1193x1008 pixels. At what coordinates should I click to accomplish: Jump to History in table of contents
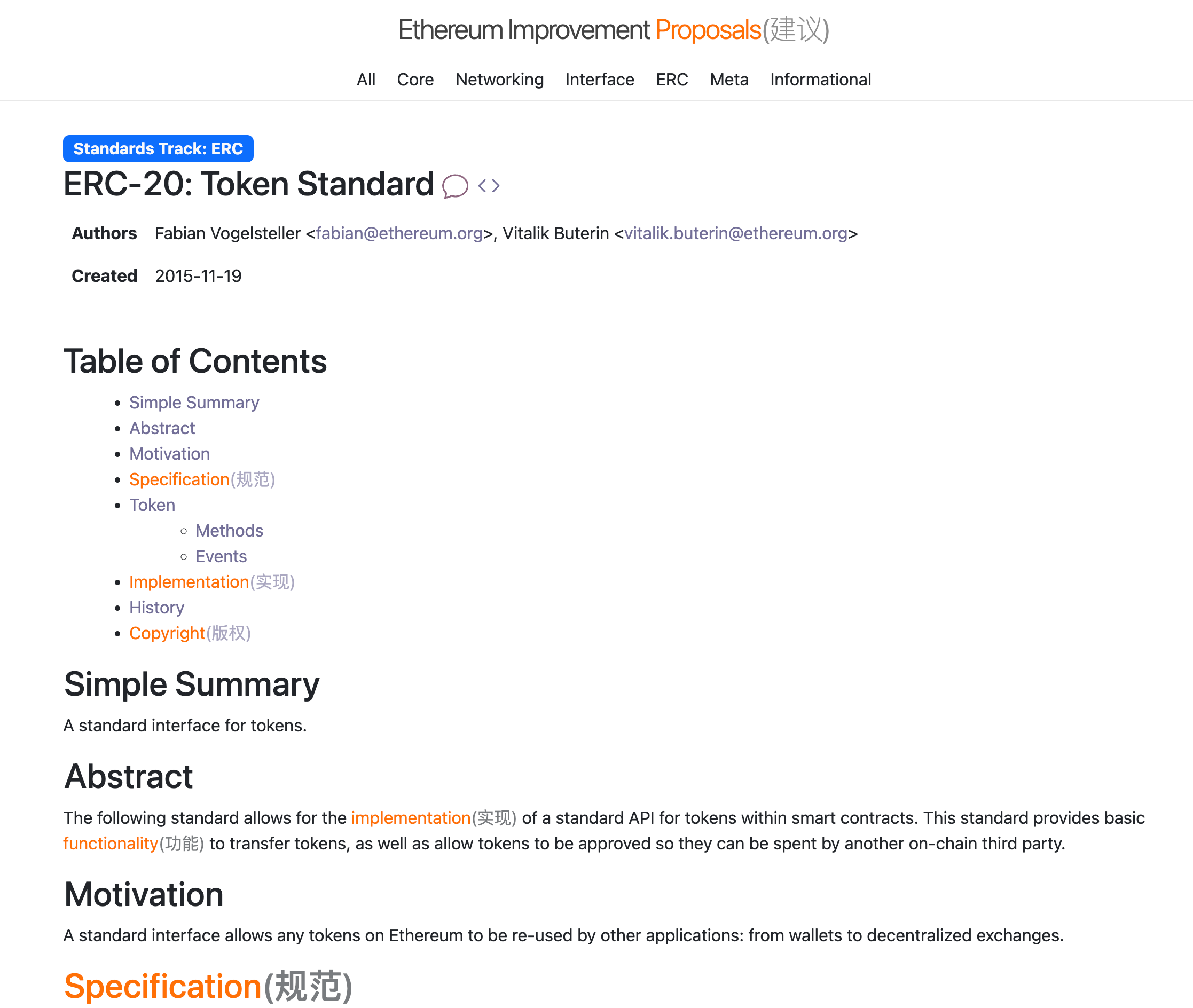tap(156, 608)
